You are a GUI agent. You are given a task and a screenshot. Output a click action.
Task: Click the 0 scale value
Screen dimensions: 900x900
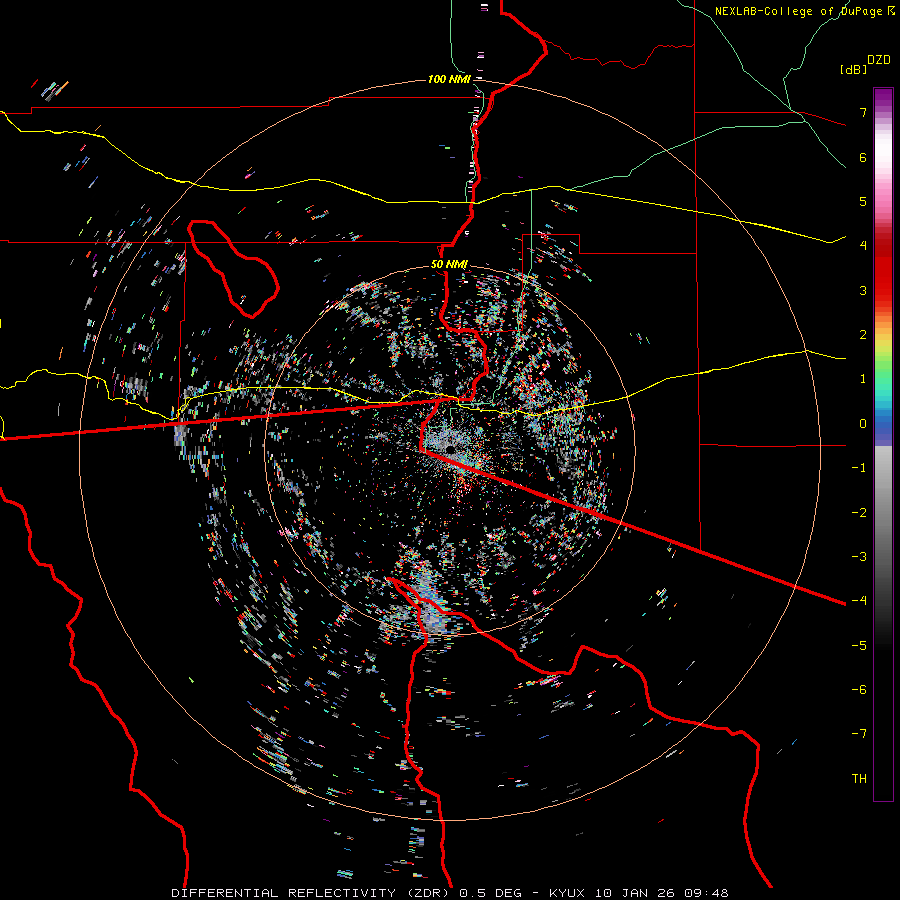pyautogui.click(x=863, y=424)
